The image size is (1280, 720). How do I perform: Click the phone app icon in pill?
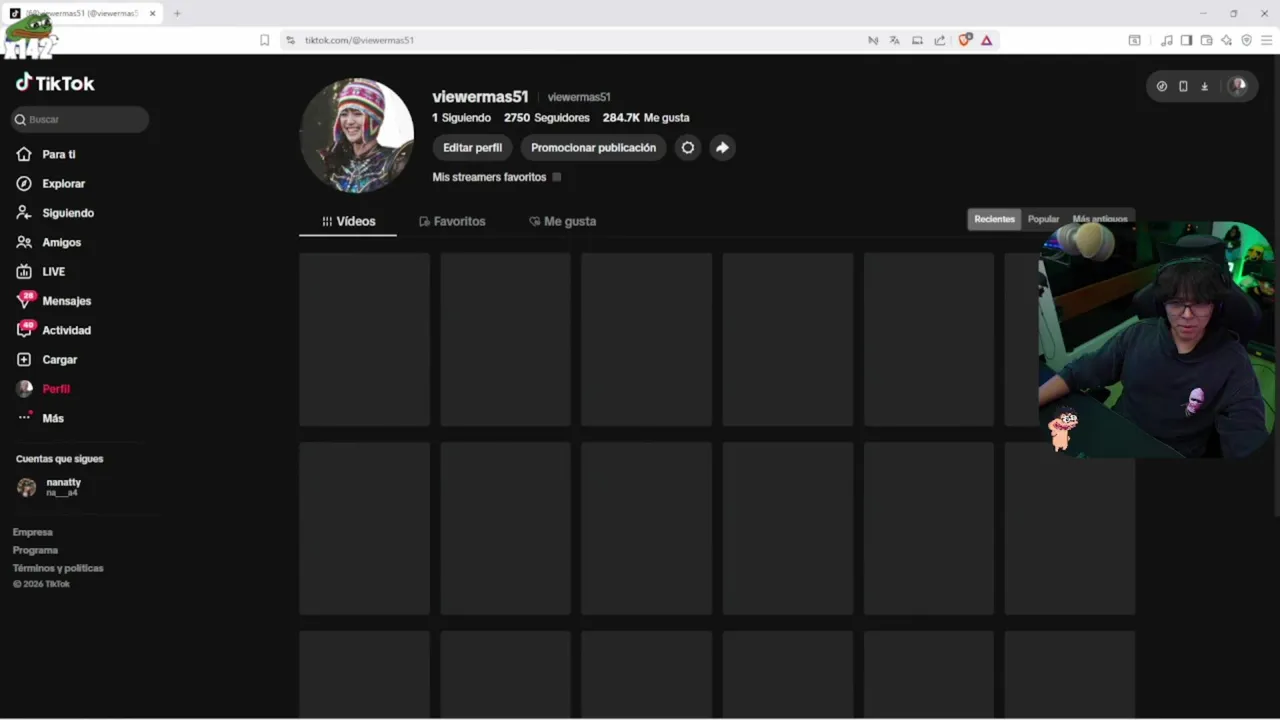tap(1183, 86)
